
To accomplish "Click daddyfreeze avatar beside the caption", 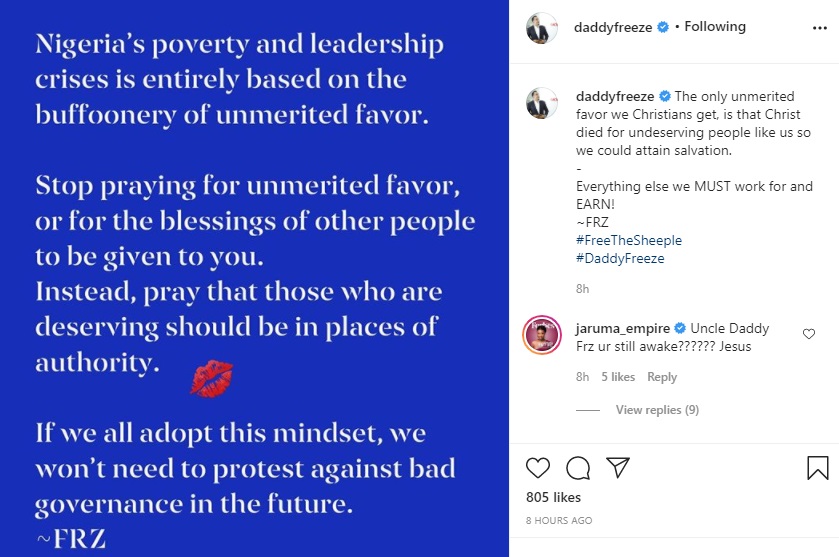I will (541, 103).
